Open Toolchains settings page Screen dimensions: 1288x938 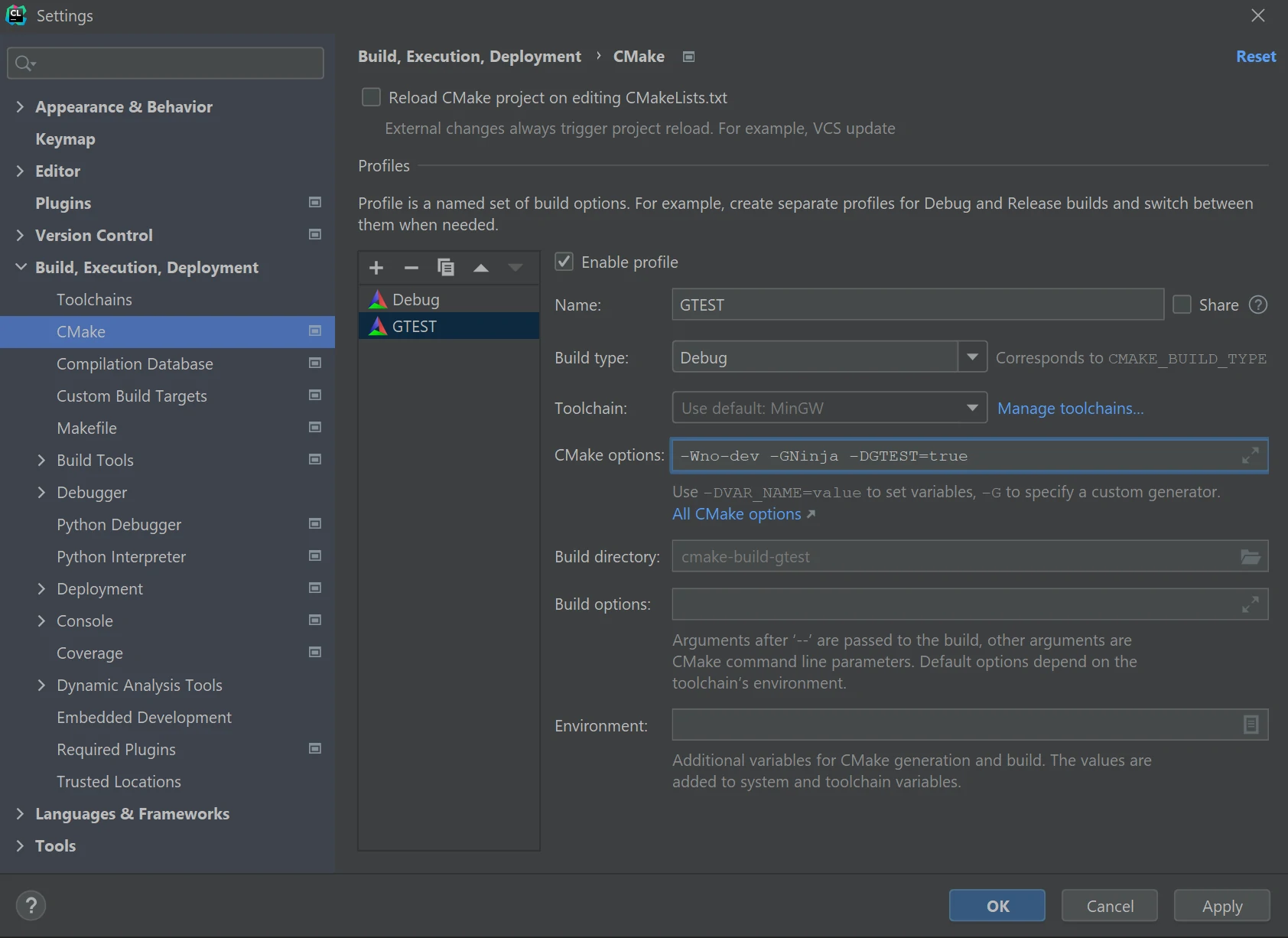94,299
